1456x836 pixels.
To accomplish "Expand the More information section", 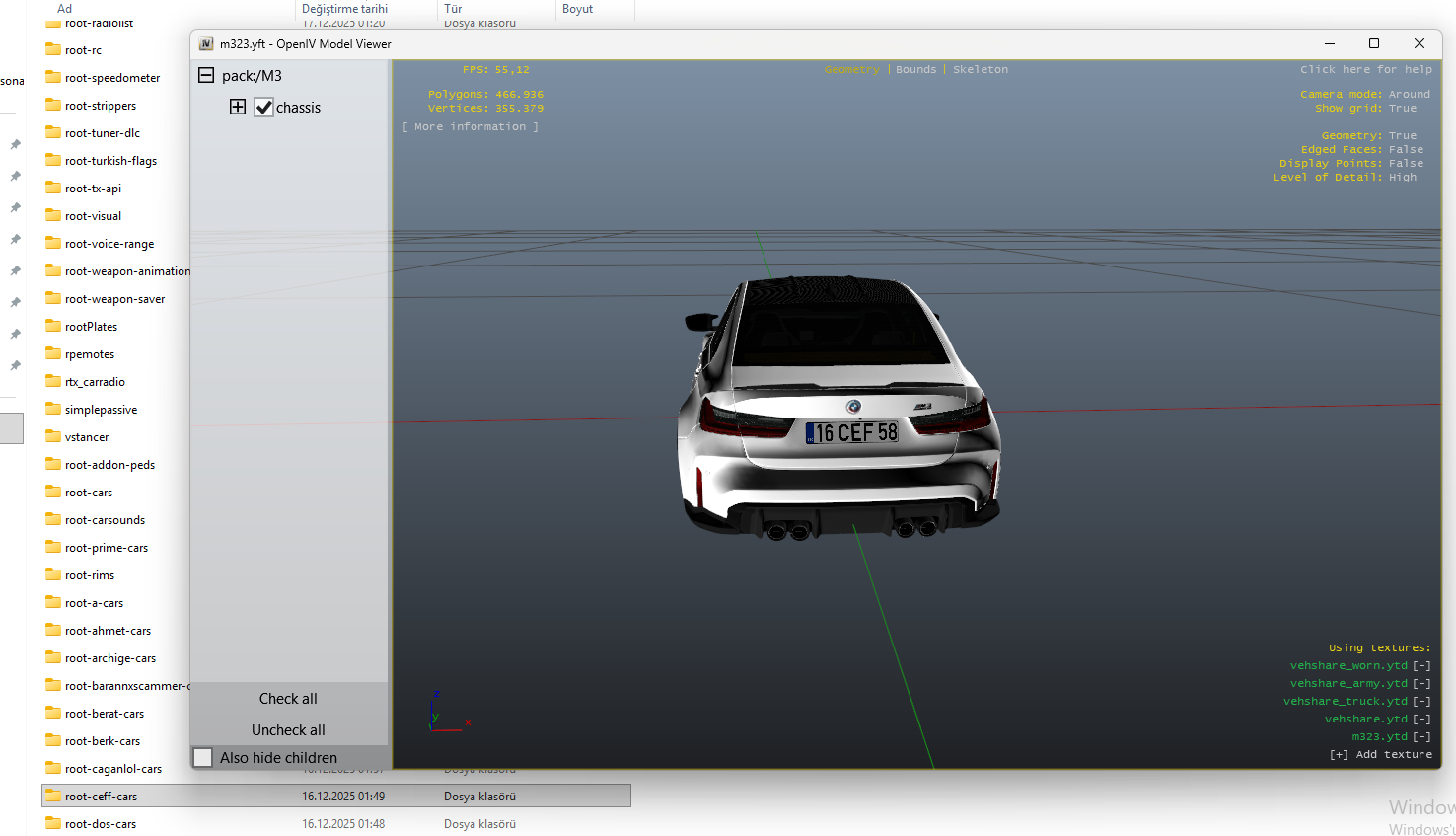I will click(471, 127).
